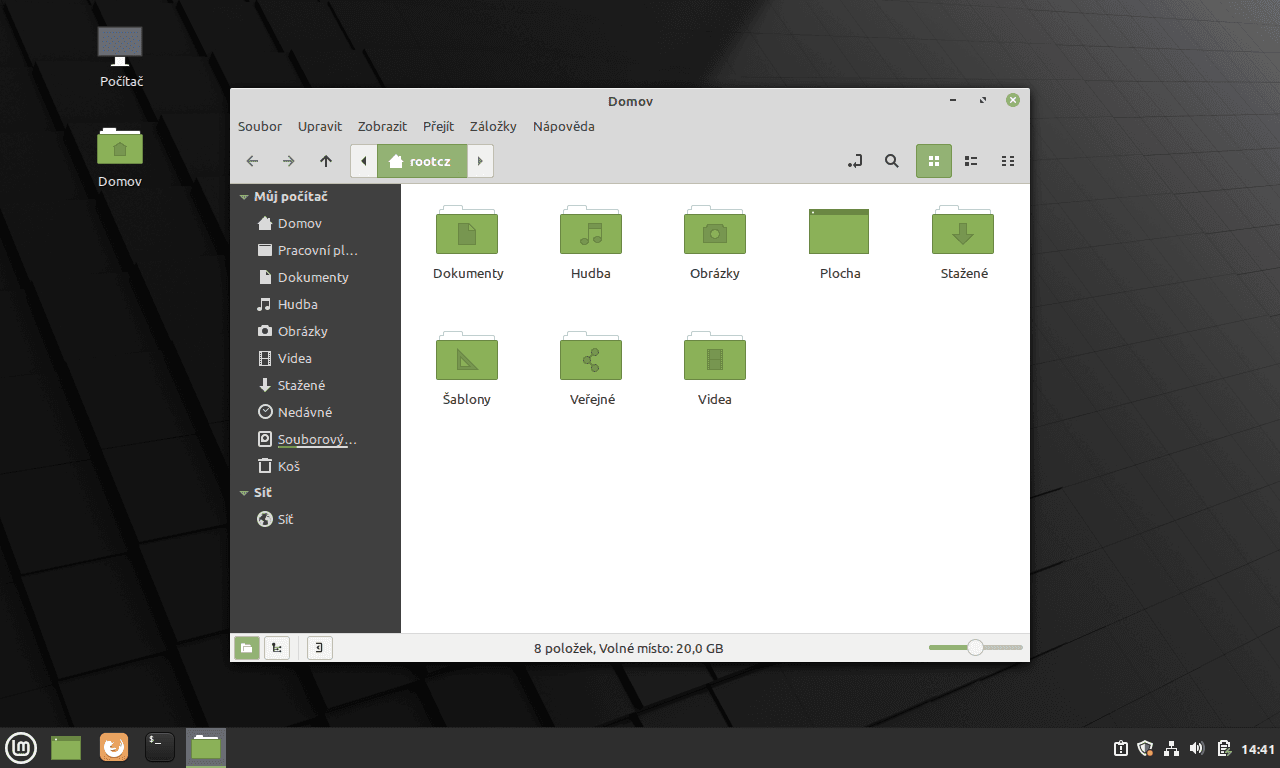Collapse the Síť section
Screen dimensions: 1280x768
click(243, 492)
